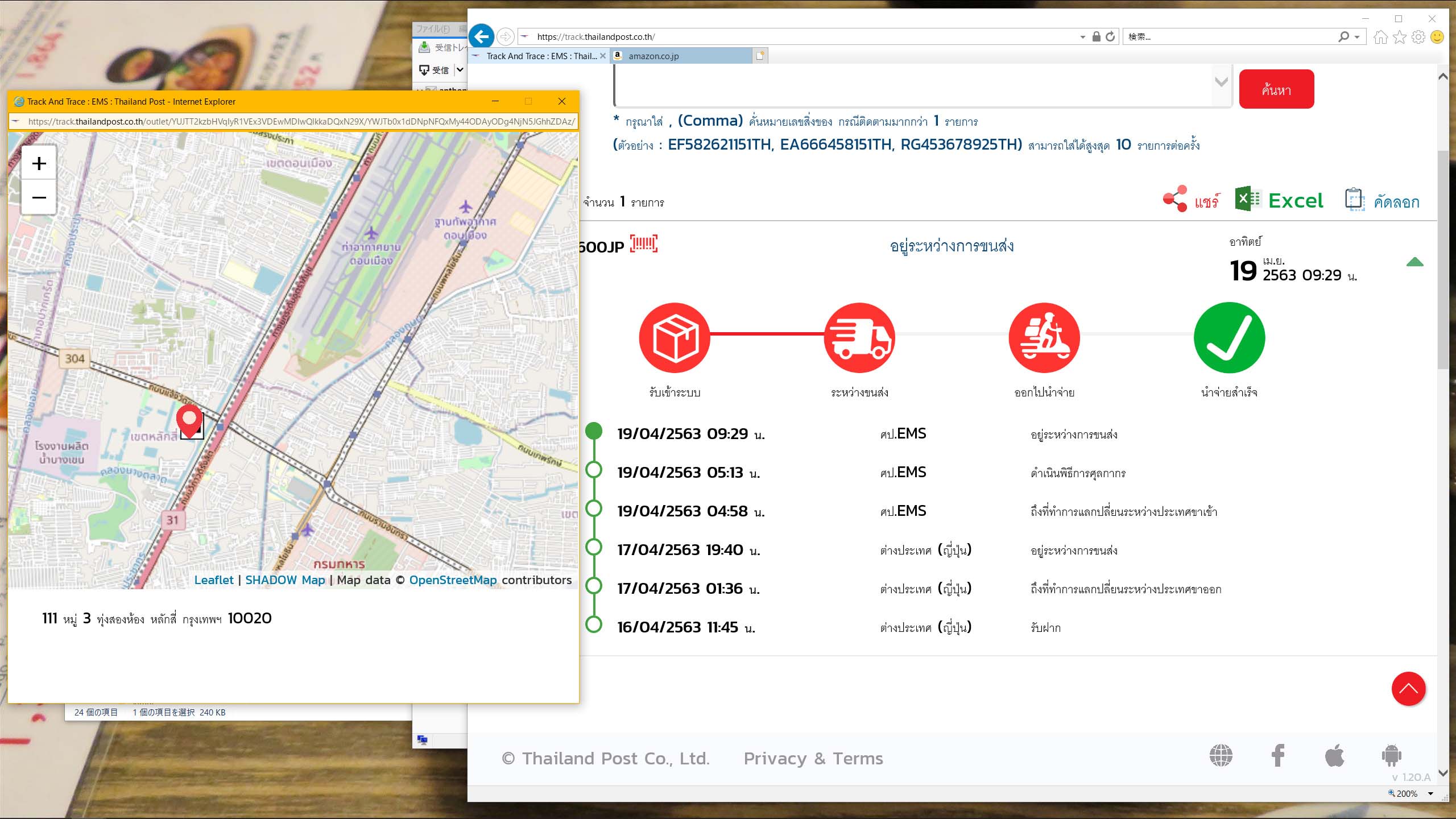
Task: Open the search provider dropdown arrow
Action: point(1357,37)
